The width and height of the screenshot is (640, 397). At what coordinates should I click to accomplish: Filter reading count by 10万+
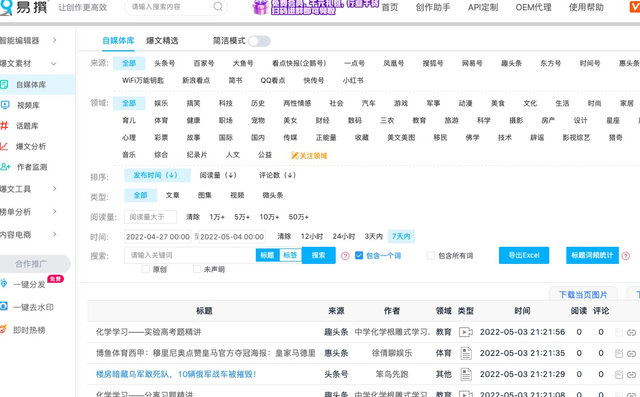click(269, 217)
